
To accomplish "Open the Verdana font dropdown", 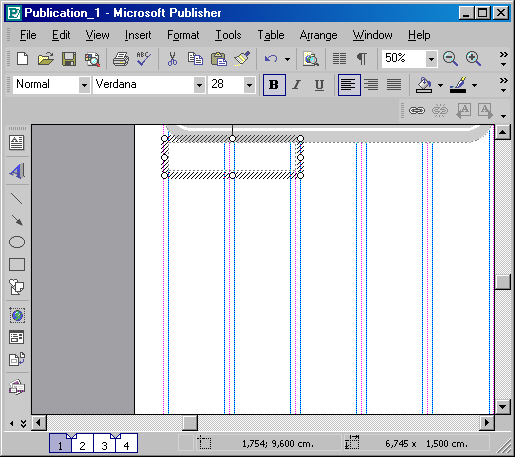I will pyautogui.click(x=199, y=85).
